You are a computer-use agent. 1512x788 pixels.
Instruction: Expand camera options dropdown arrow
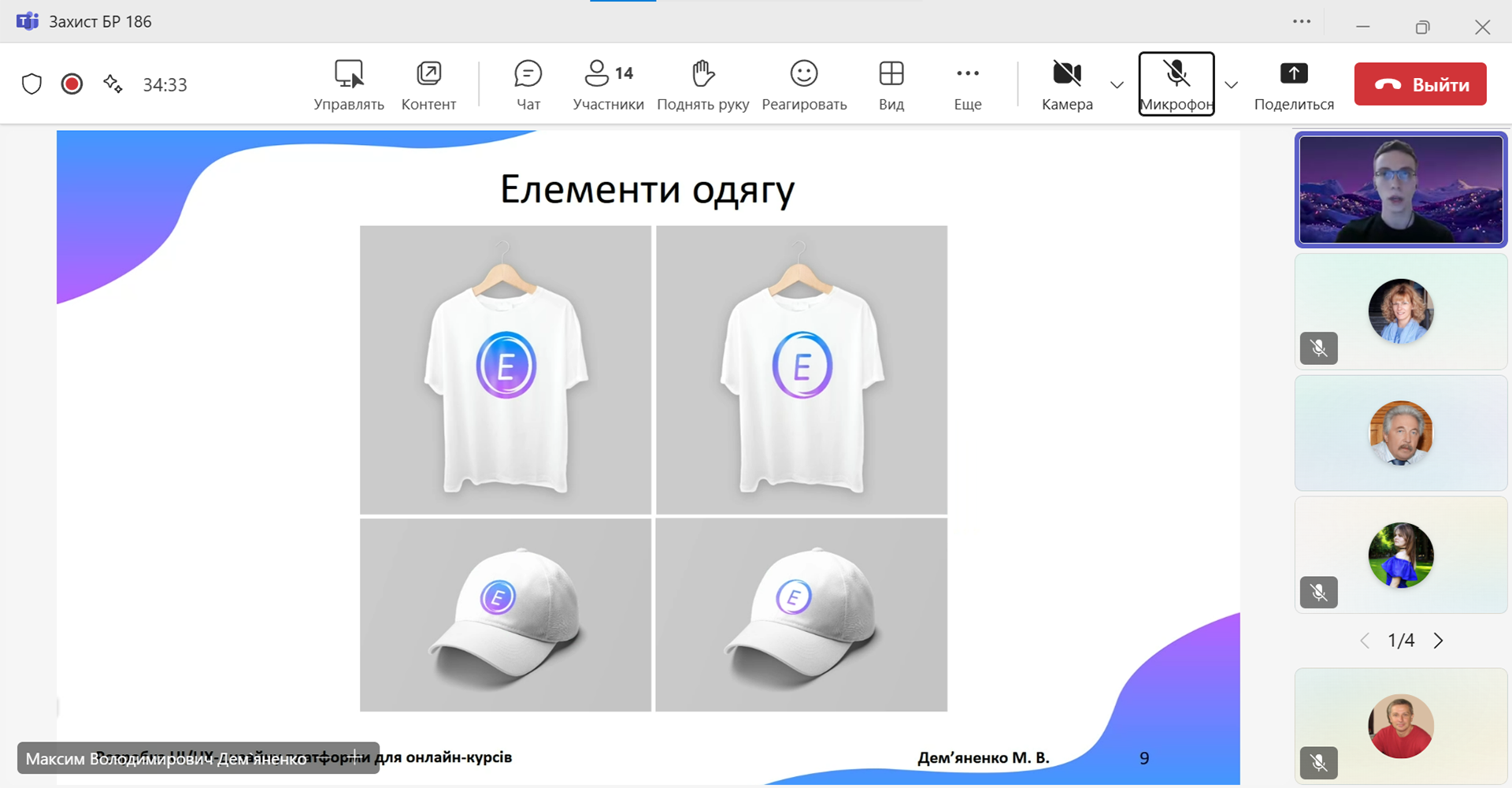point(1117,85)
